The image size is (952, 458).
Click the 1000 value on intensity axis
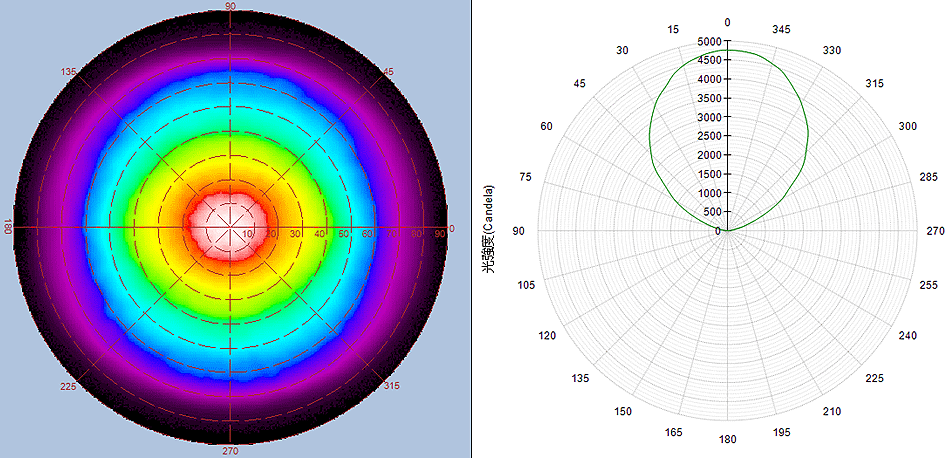709,193
